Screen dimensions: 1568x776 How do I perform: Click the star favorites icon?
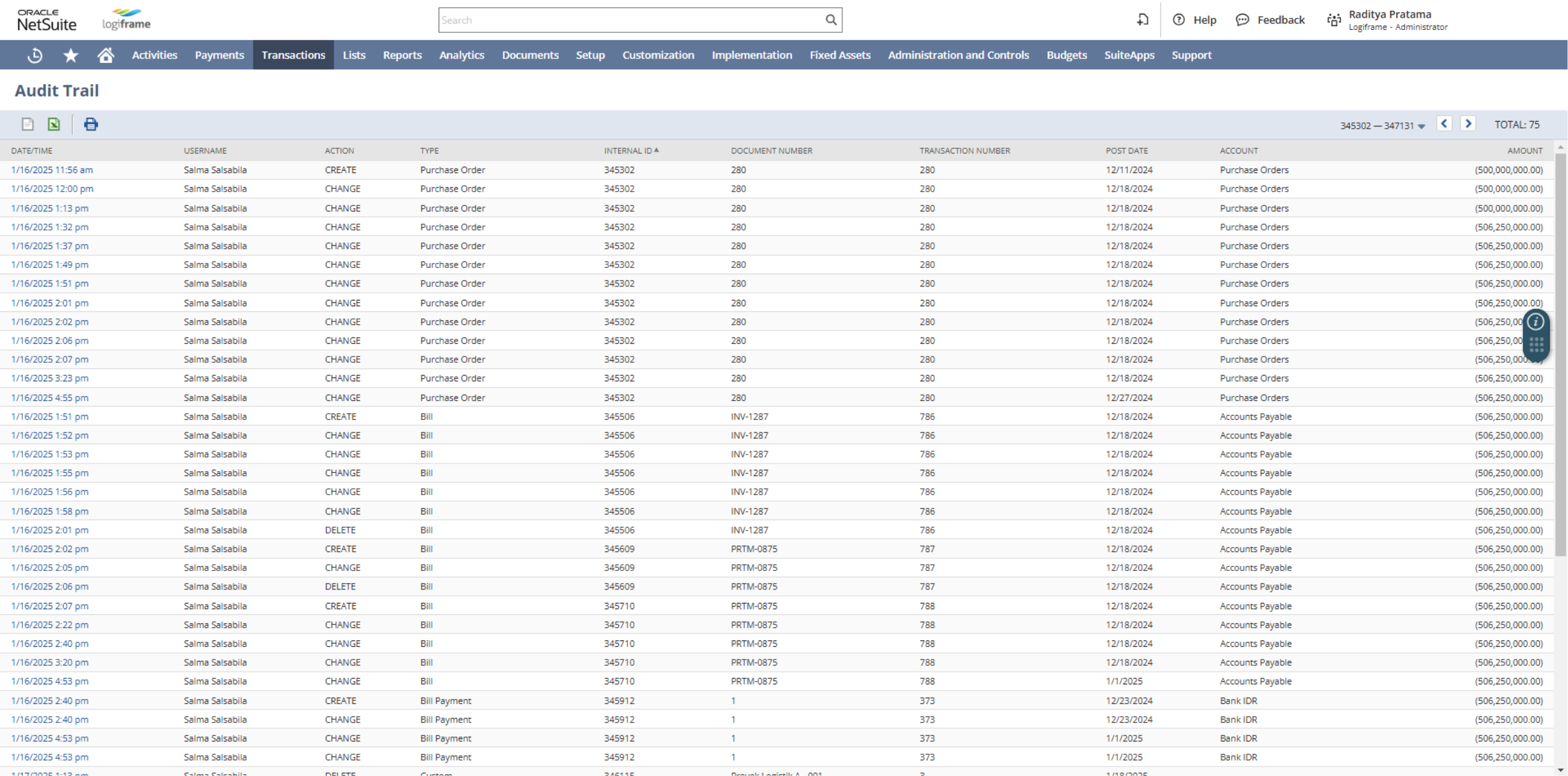[x=70, y=55]
